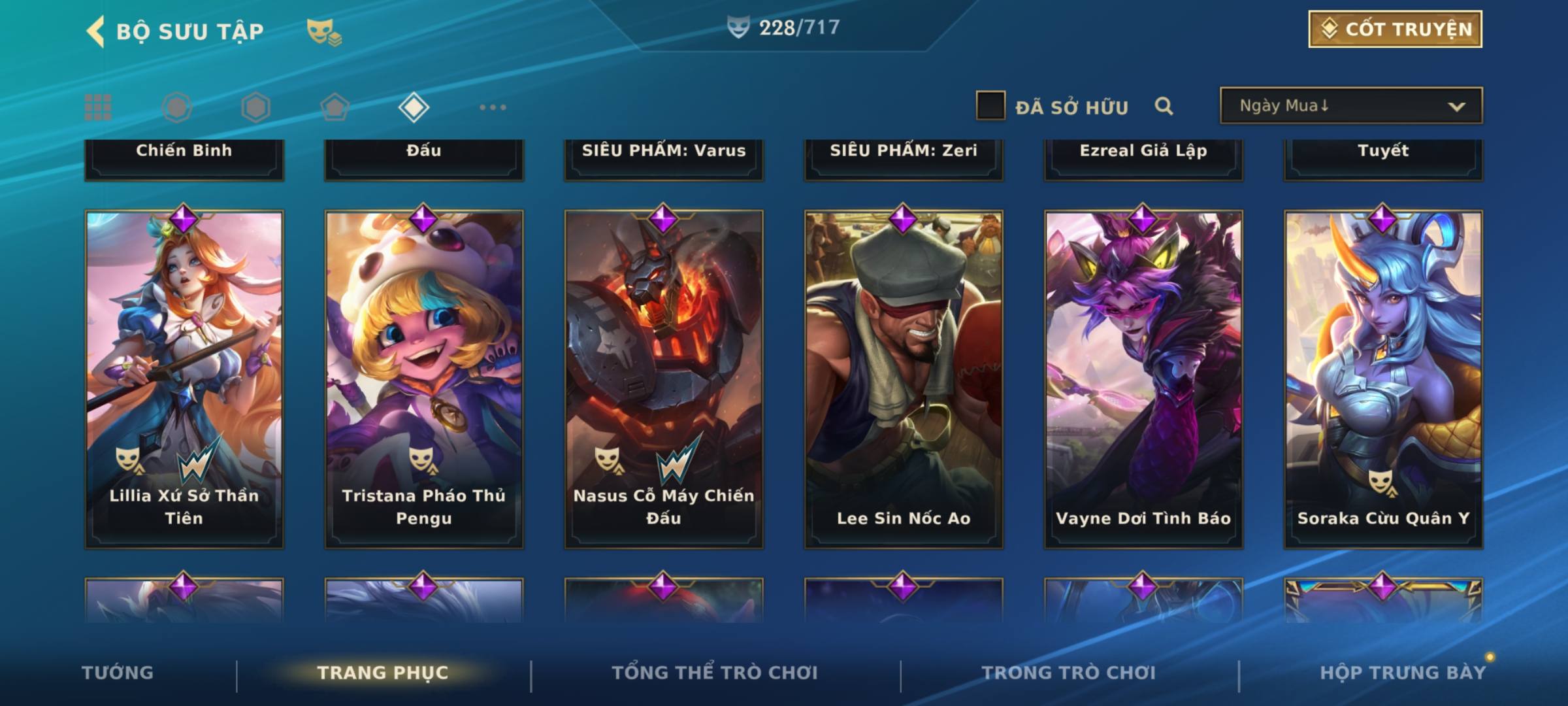Image resolution: width=1568 pixels, height=706 pixels.
Task: Open the three-dots more filters icon
Action: 493,107
